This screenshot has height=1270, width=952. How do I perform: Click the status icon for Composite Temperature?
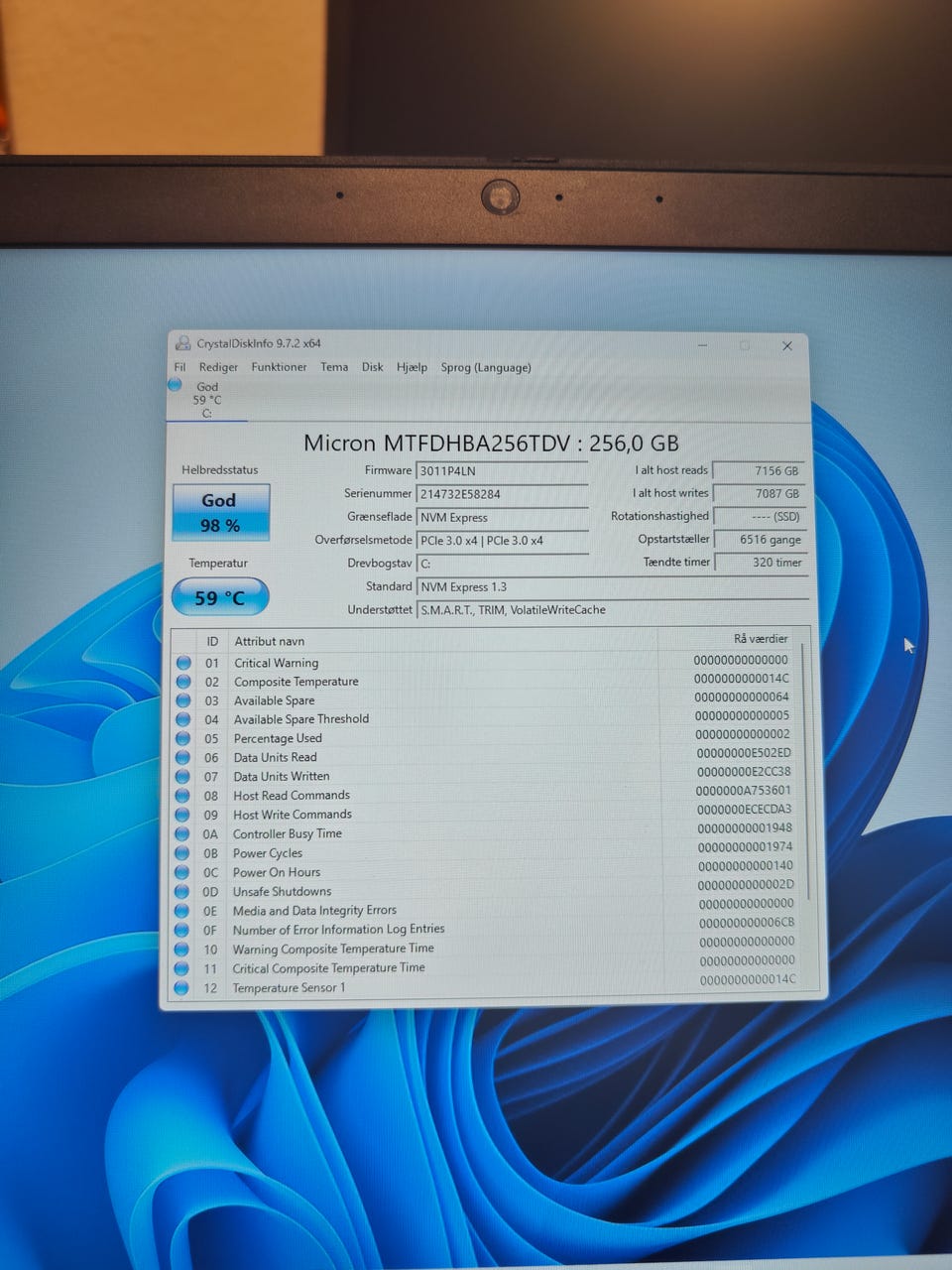point(183,682)
